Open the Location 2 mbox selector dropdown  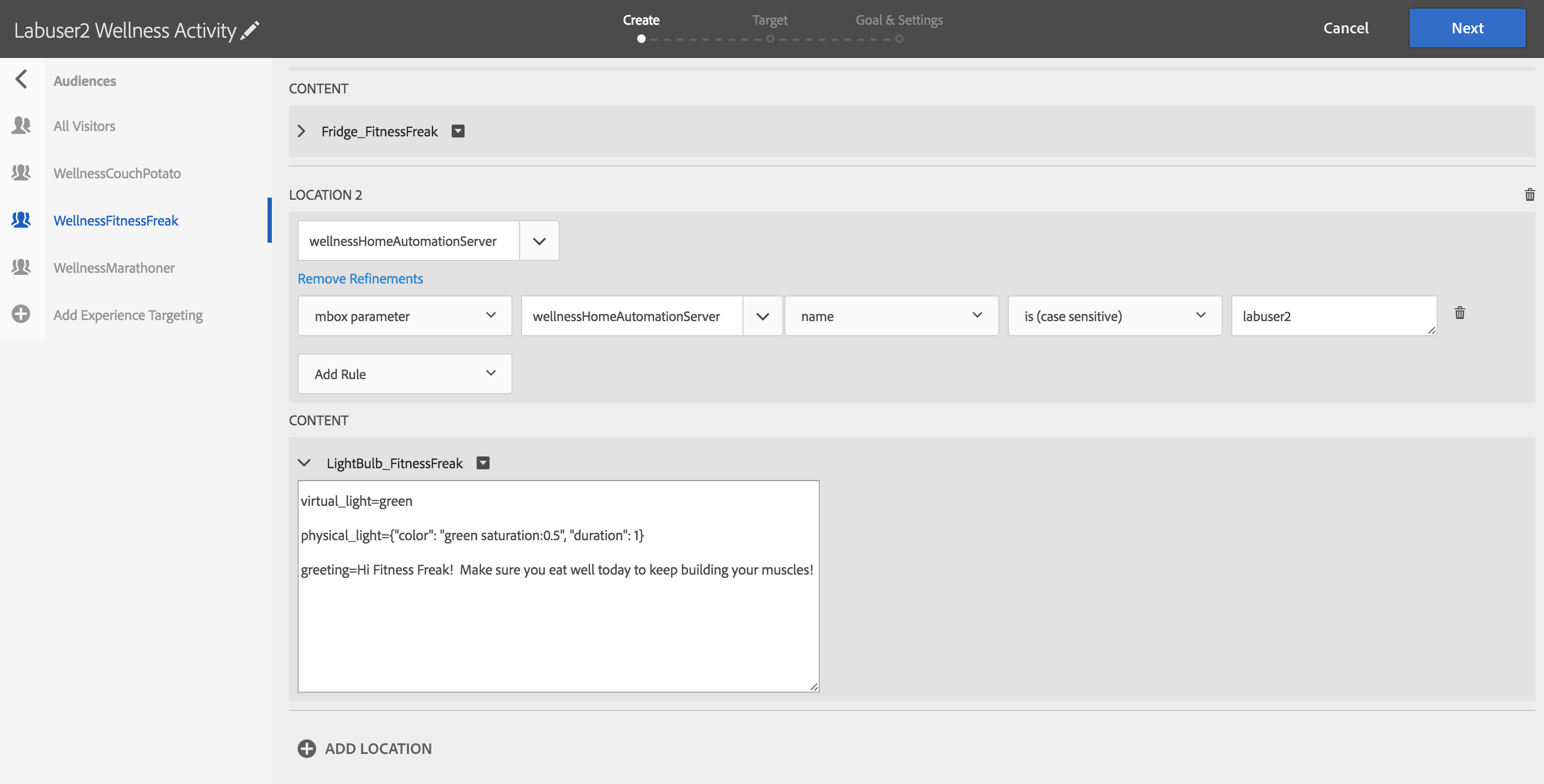[x=539, y=241]
